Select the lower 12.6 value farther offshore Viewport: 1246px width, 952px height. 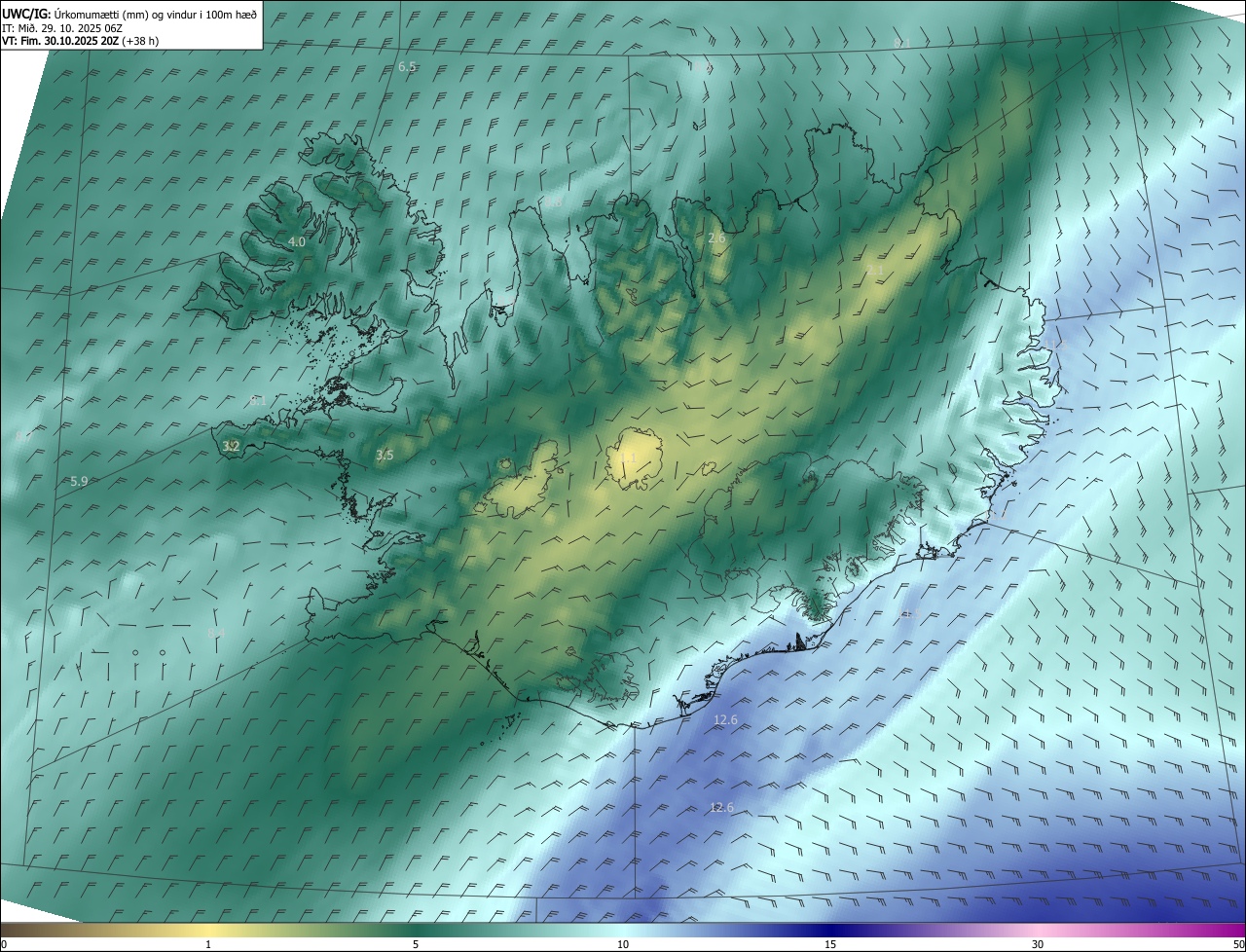[x=721, y=808]
